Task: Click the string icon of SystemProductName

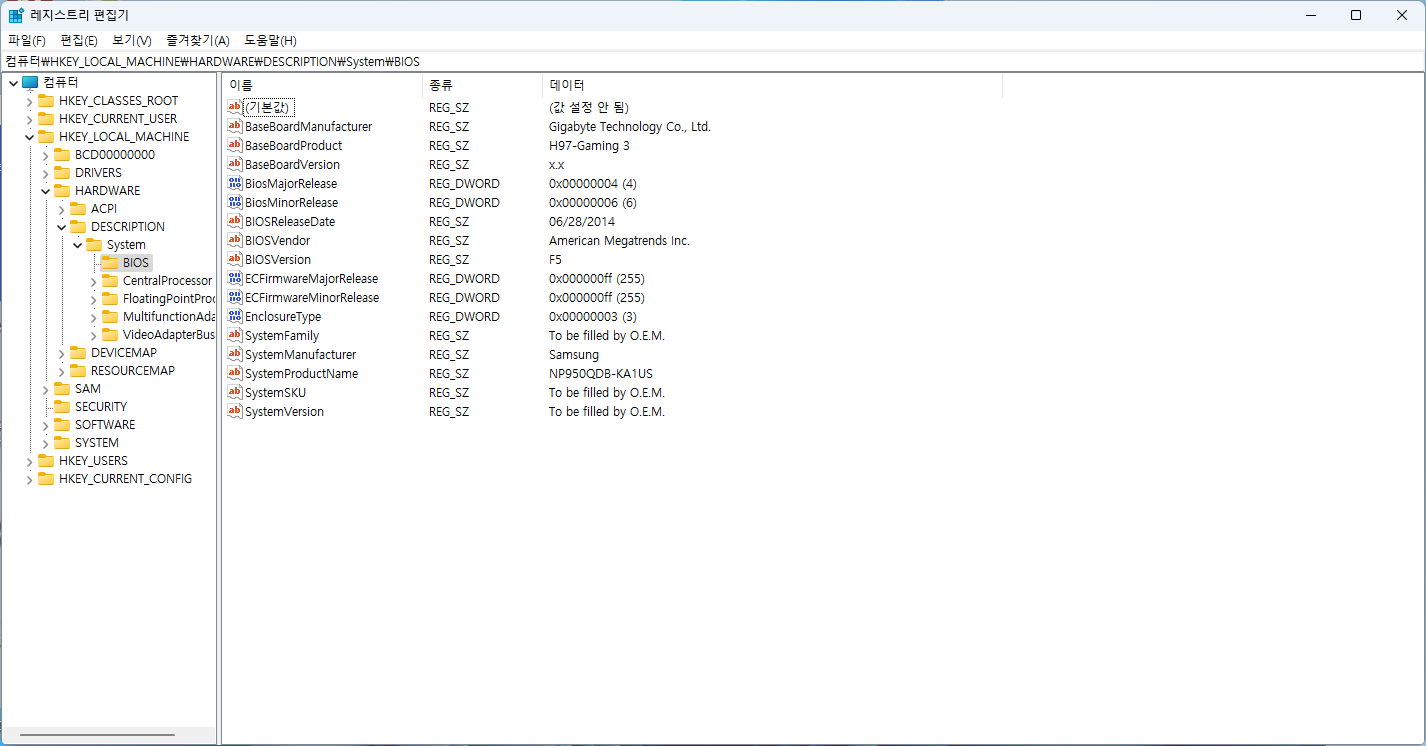Action: [235, 373]
